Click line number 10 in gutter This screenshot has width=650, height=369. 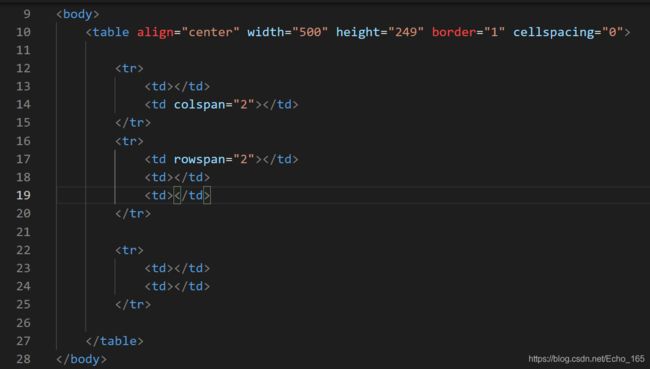(23, 32)
